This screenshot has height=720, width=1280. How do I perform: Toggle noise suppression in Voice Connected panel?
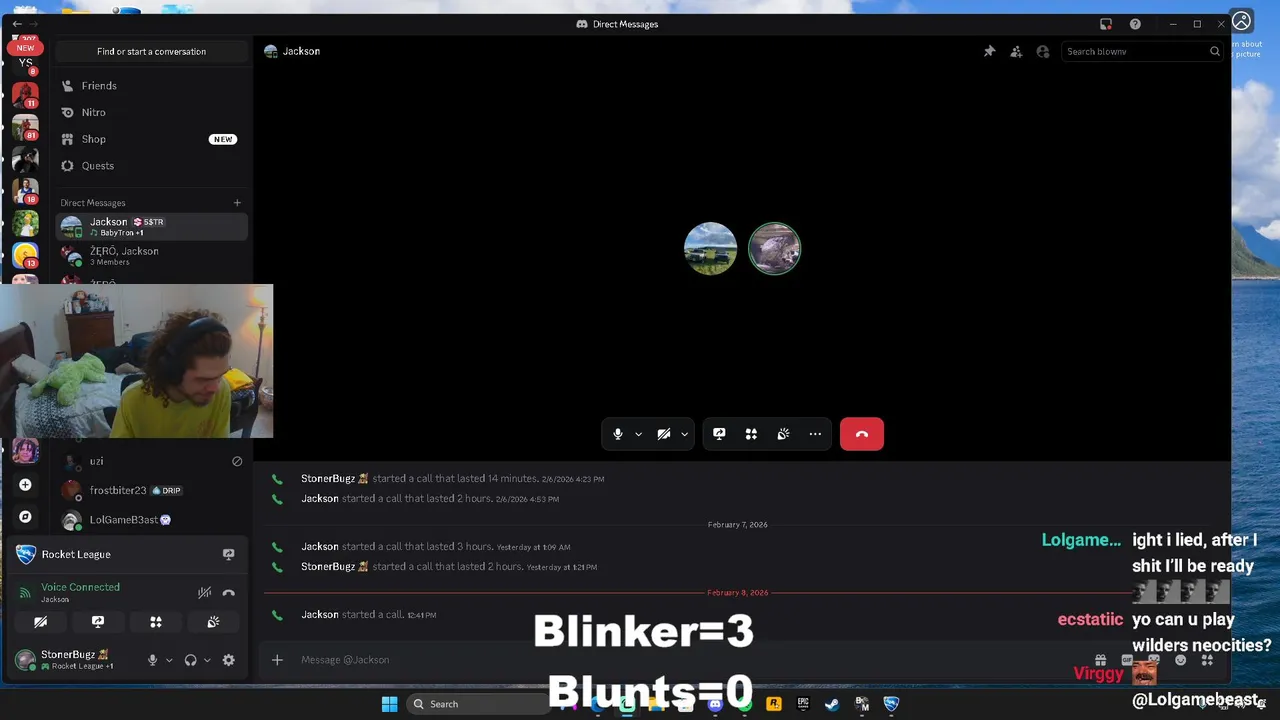click(x=204, y=593)
